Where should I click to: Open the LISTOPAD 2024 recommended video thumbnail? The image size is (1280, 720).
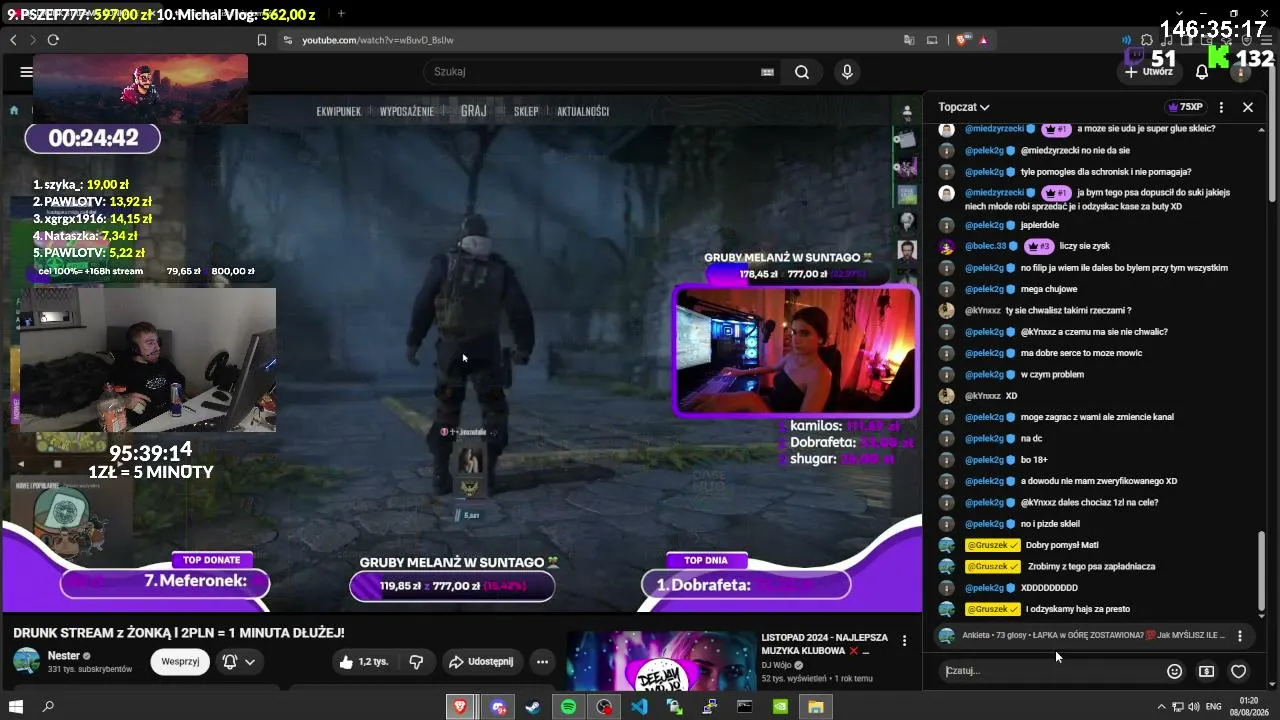(x=661, y=660)
